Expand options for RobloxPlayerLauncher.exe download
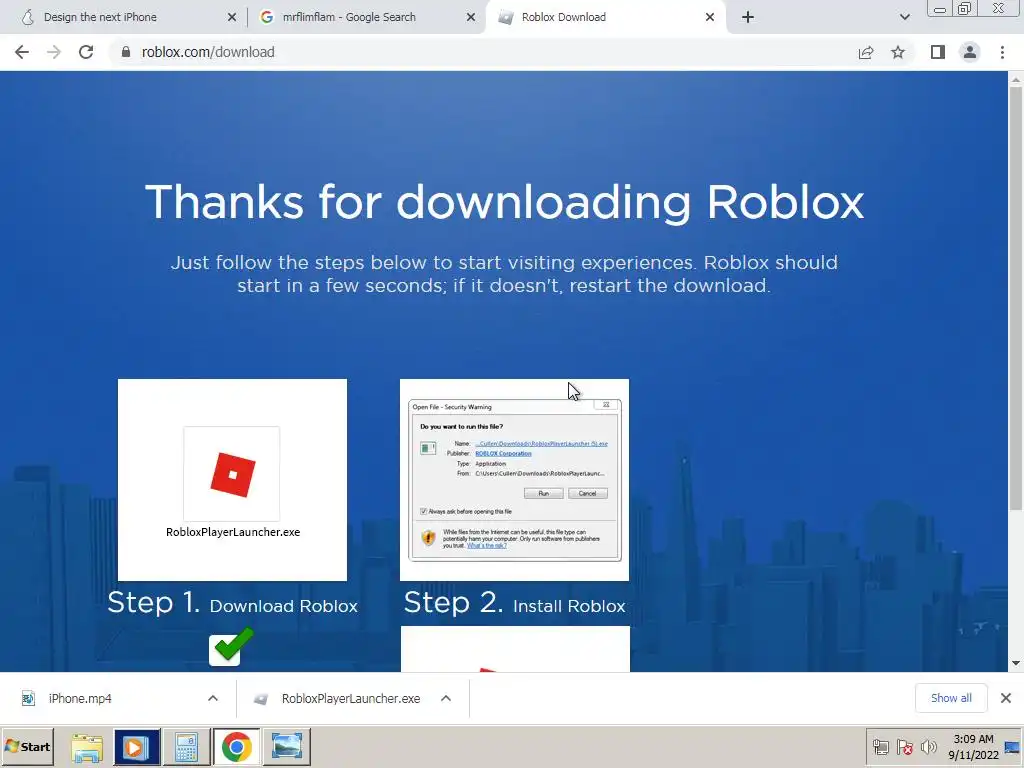Image resolution: width=1024 pixels, height=768 pixels. (x=446, y=698)
